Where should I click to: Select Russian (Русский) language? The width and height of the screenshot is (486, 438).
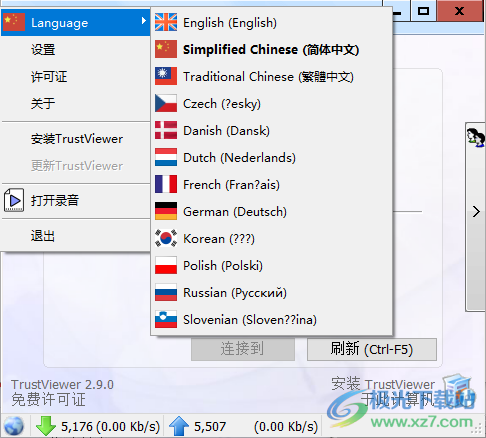click(x=271, y=293)
